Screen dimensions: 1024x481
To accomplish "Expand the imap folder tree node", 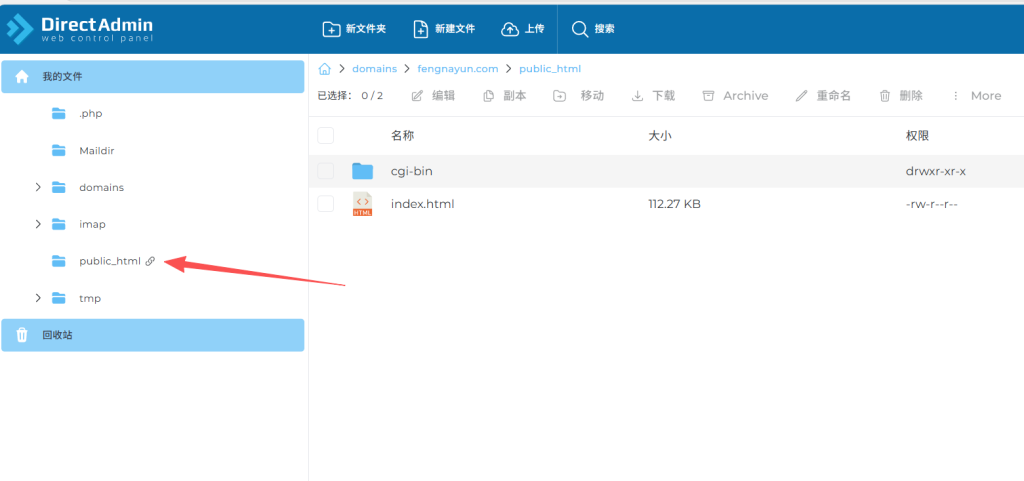I will [38, 224].
